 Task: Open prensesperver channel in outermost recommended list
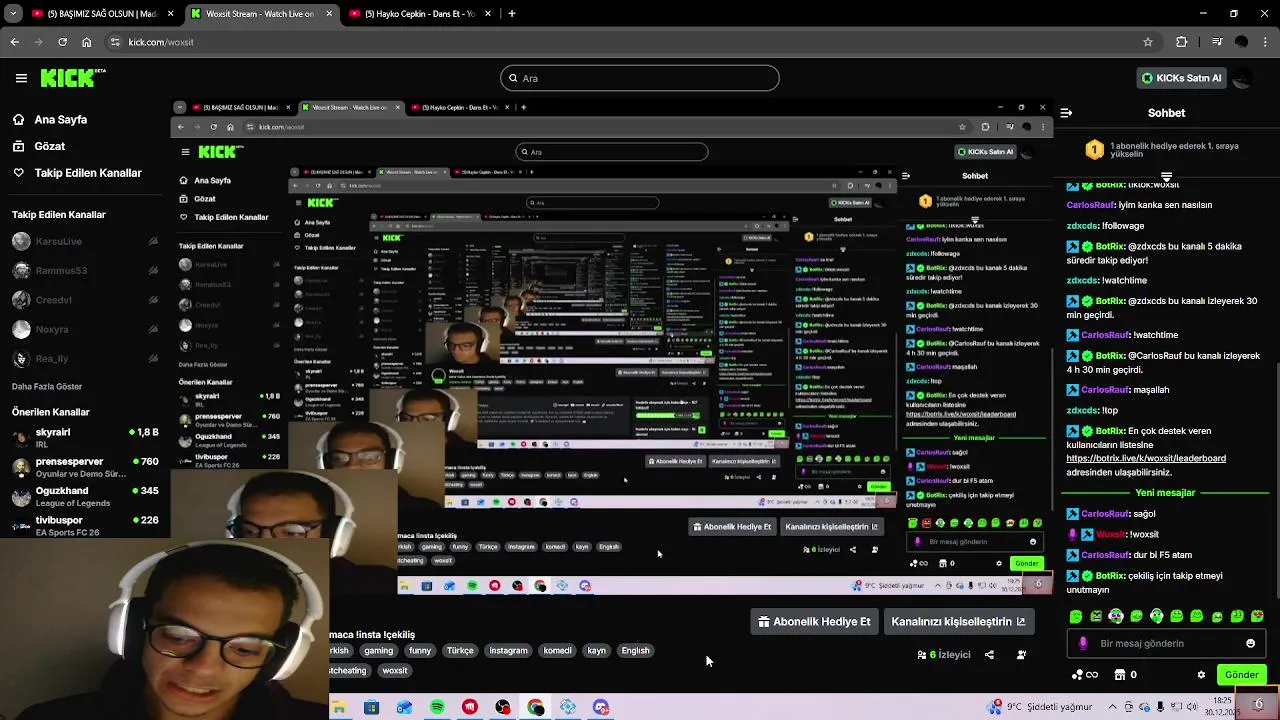[x=85, y=467]
